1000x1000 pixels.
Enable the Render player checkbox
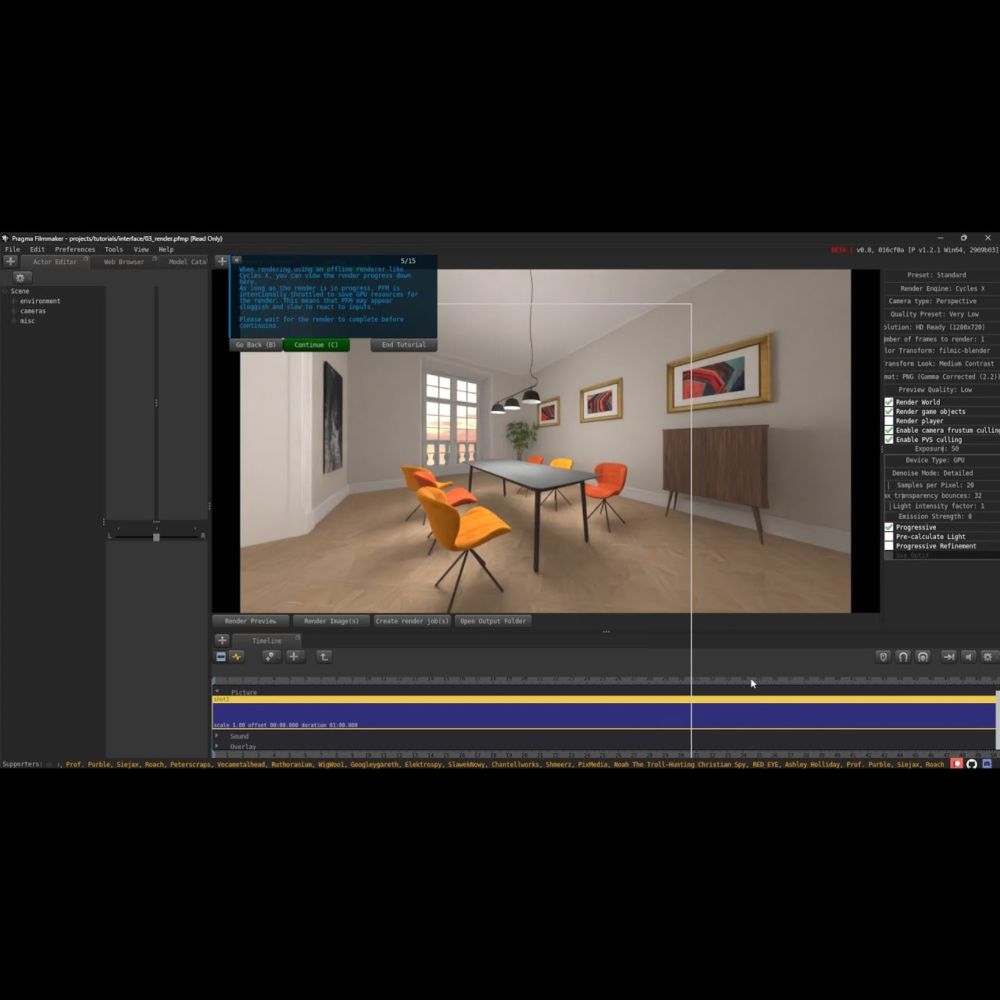click(x=888, y=421)
